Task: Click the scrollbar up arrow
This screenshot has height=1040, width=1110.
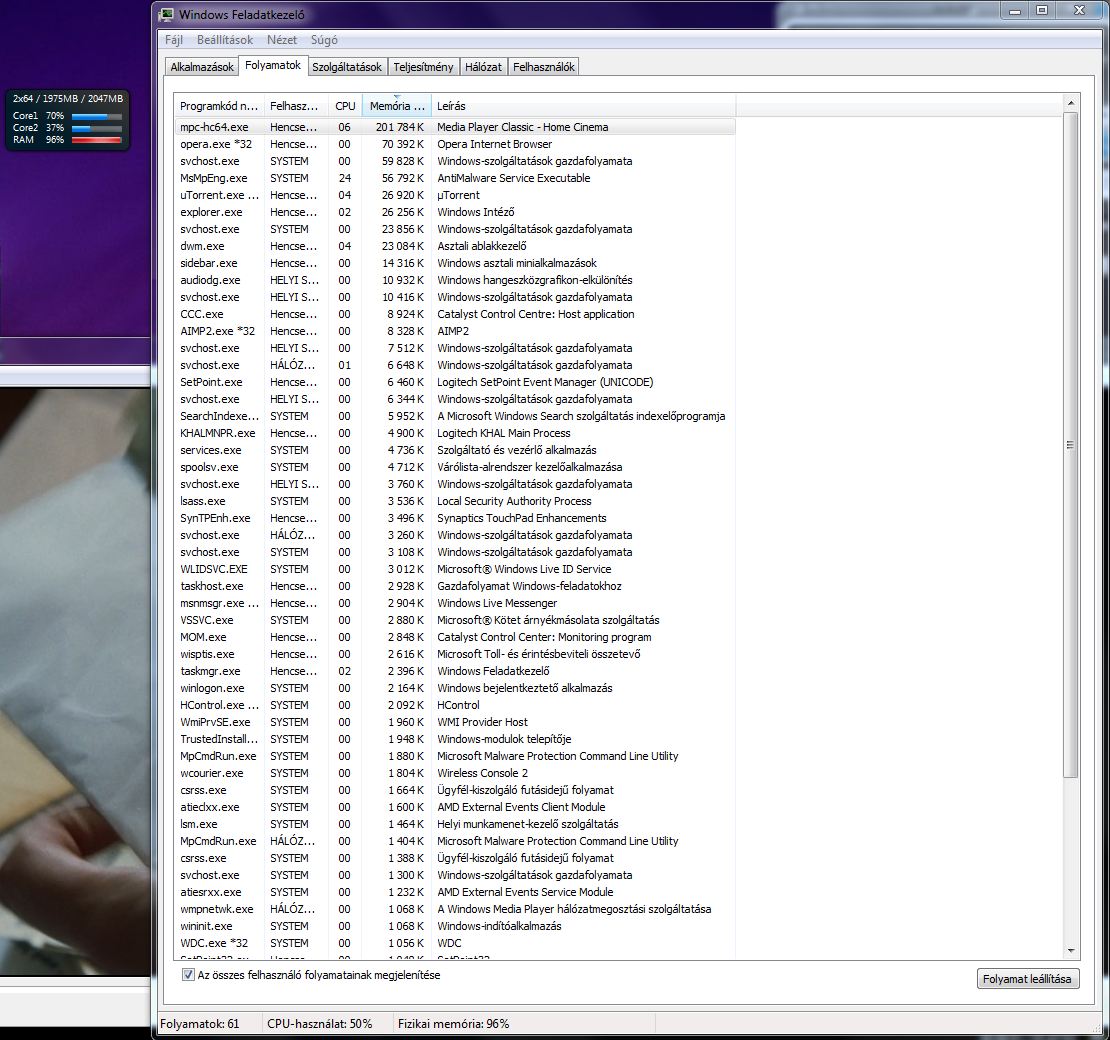Action: (x=1070, y=103)
